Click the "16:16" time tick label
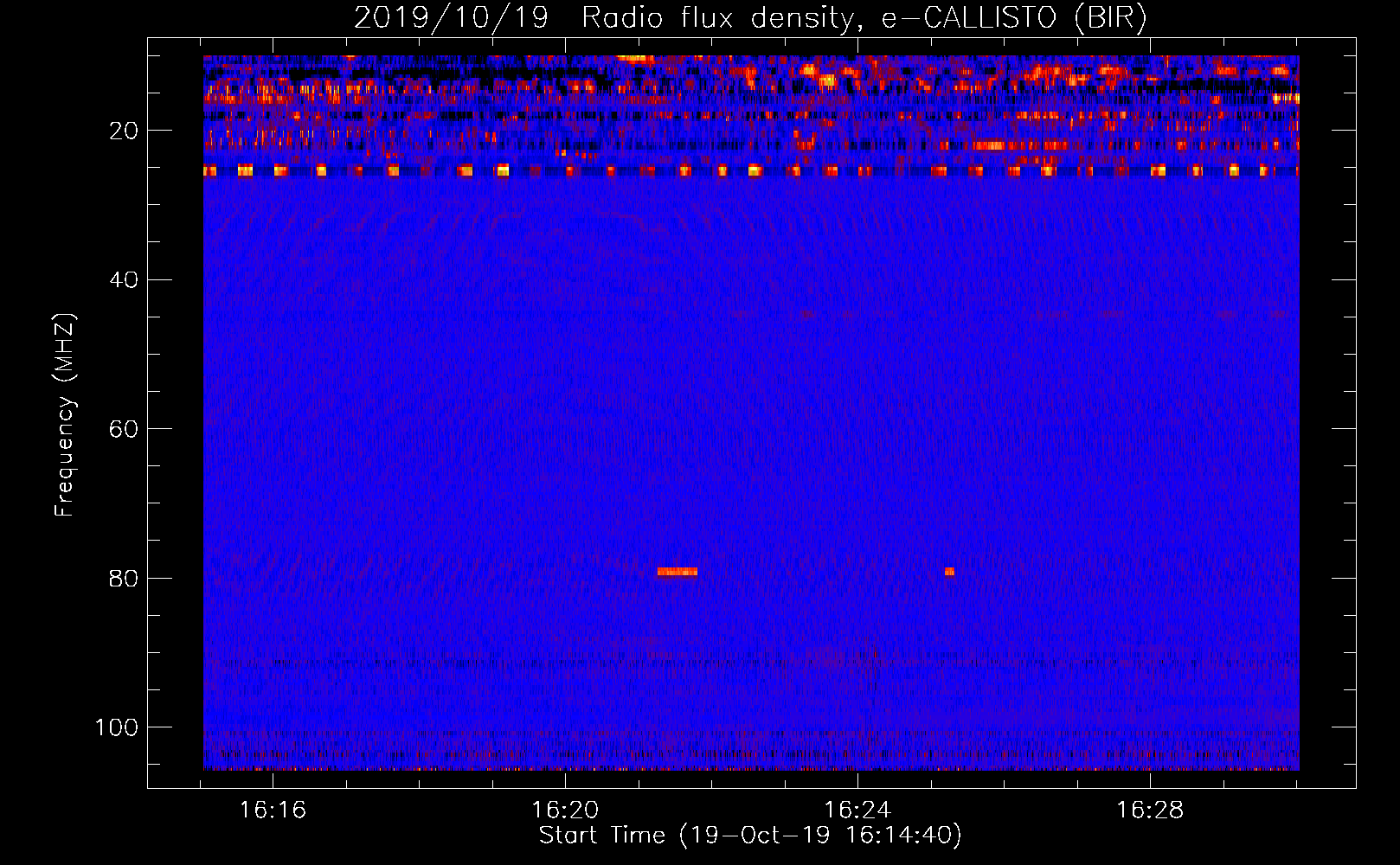Screen dimensions: 1400x865 pos(273,811)
